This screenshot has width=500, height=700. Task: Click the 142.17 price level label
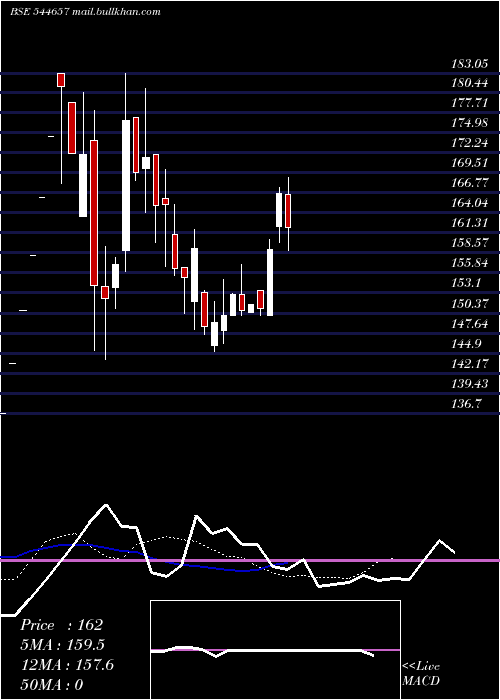point(470,364)
